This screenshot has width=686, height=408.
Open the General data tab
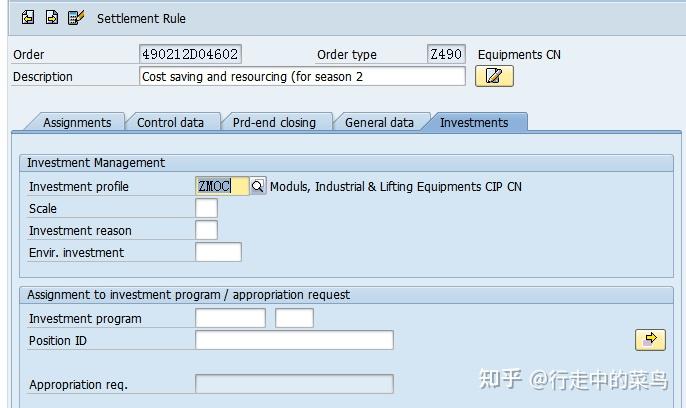(379, 122)
